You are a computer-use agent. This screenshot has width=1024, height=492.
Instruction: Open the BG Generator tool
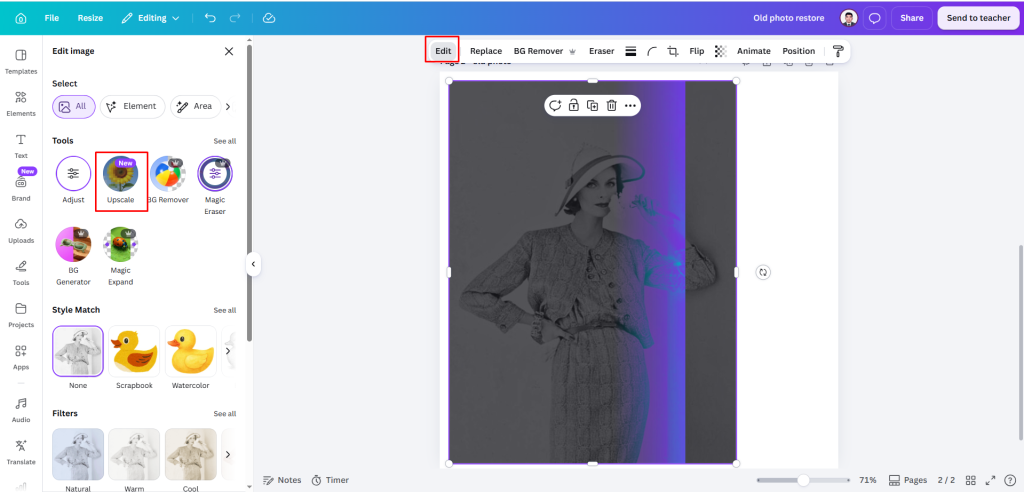click(x=73, y=256)
